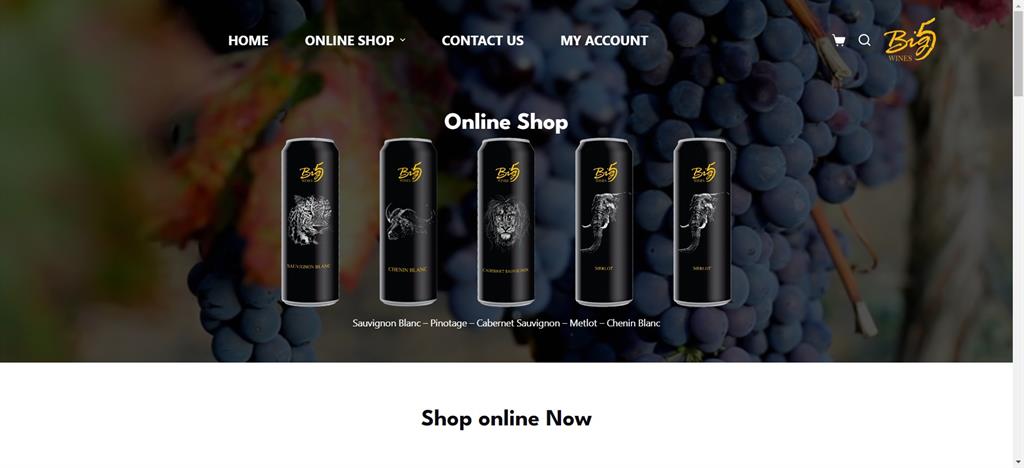Go to MY ACCOUNT
1024x468 pixels.
604,40
